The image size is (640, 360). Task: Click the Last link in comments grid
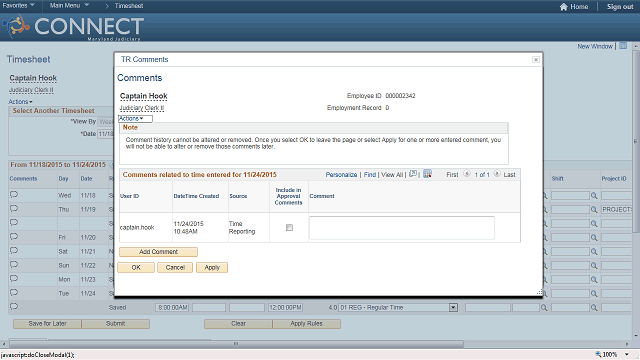(509, 175)
